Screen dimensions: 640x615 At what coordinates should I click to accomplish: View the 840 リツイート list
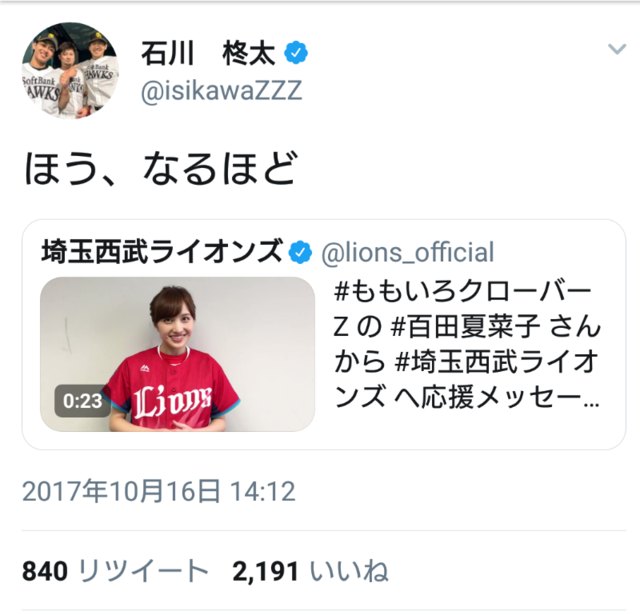tap(116, 571)
